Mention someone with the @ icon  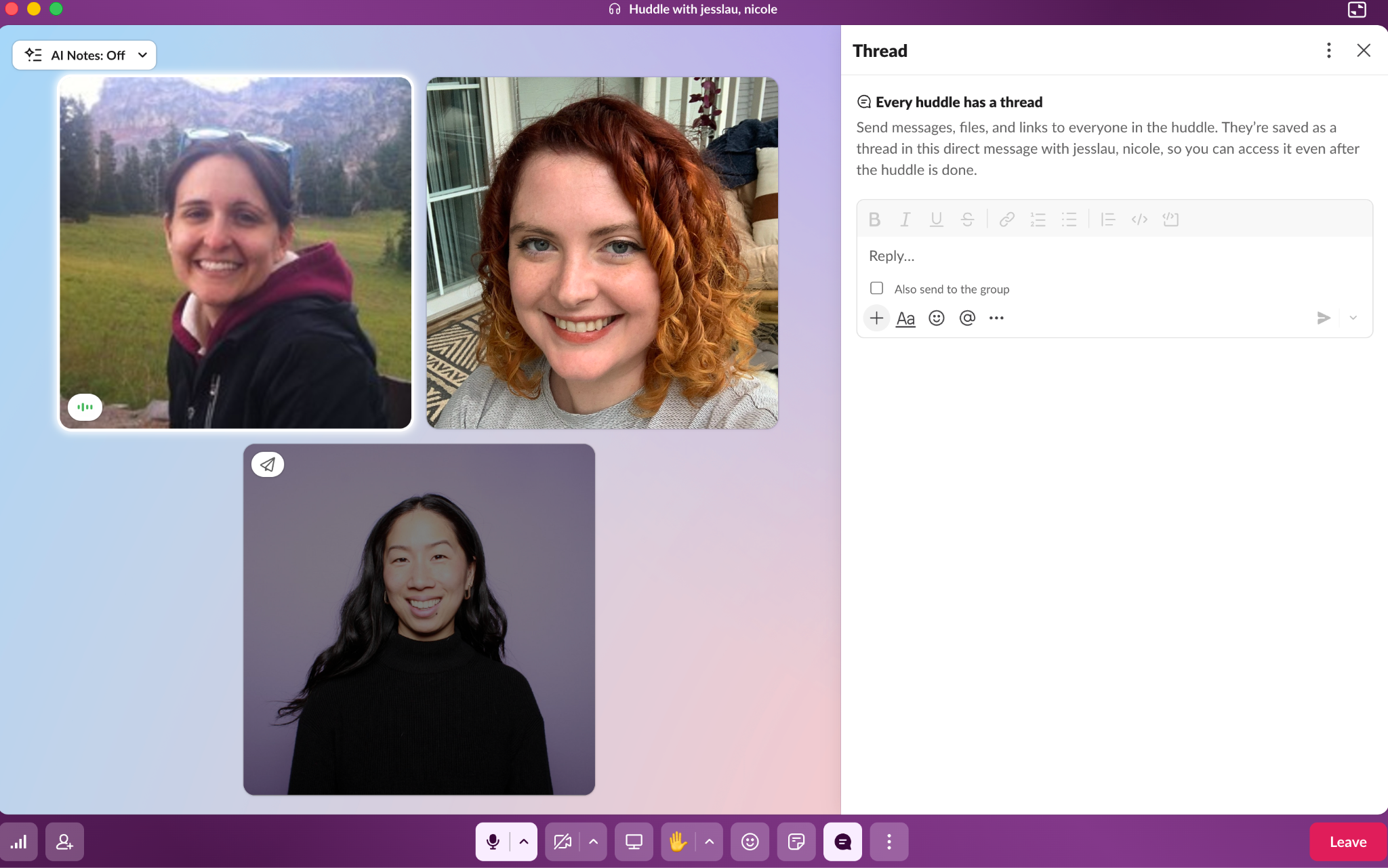pyautogui.click(x=967, y=318)
